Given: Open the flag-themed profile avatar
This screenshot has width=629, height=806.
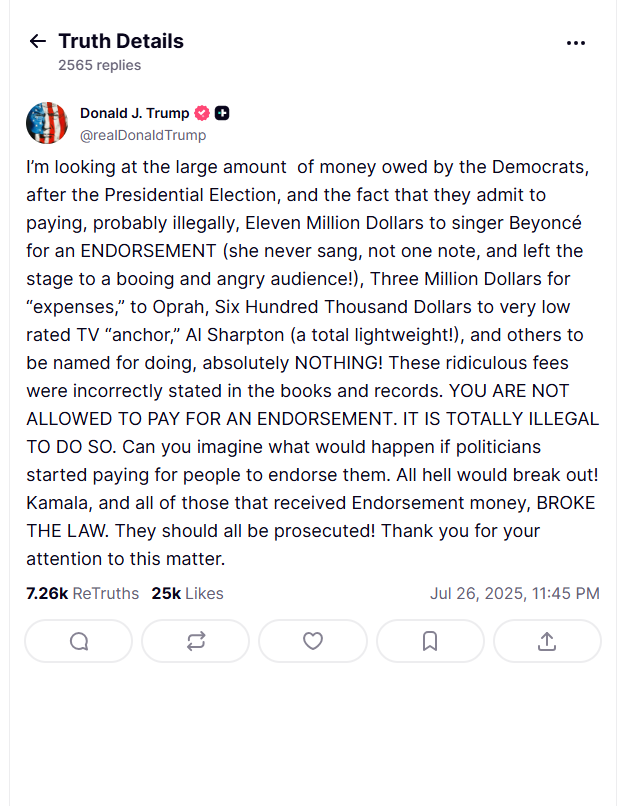Looking at the screenshot, I should pos(47,123).
